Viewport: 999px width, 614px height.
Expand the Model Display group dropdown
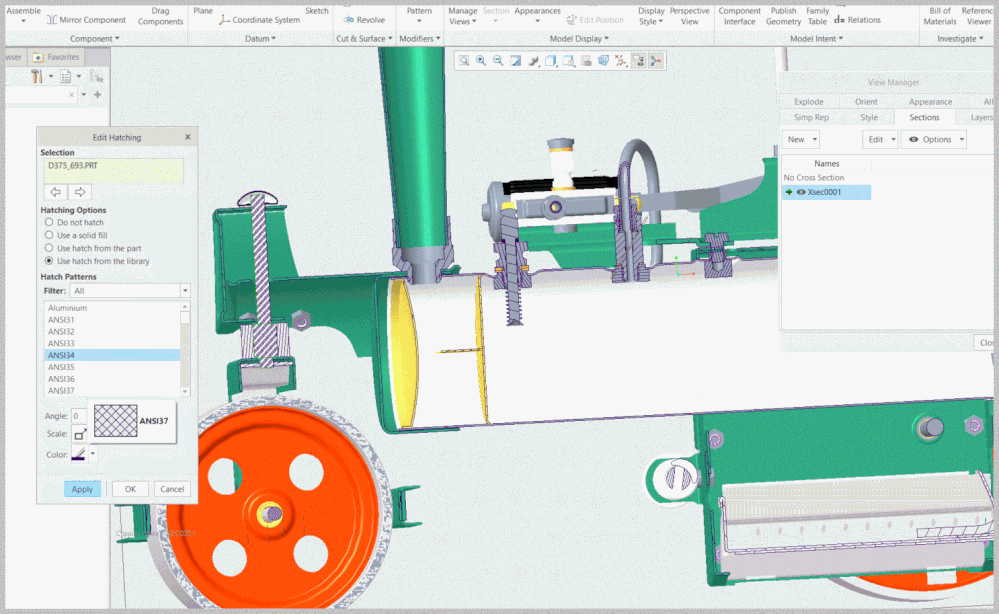pyautogui.click(x=579, y=39)
